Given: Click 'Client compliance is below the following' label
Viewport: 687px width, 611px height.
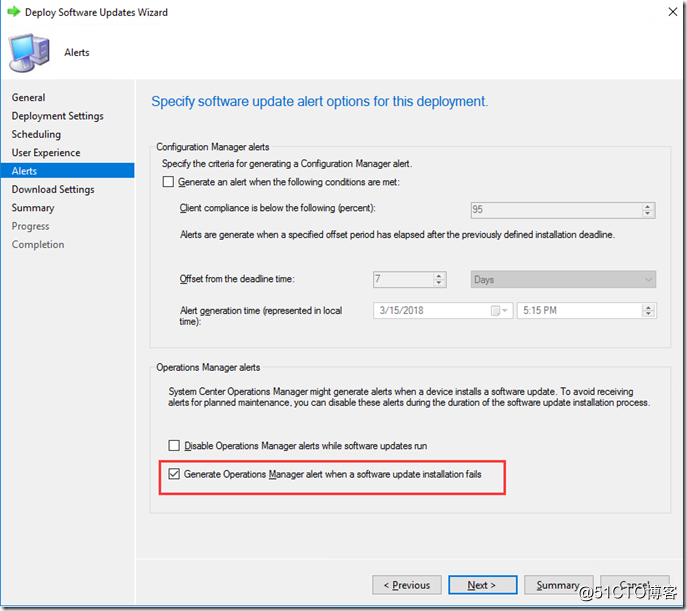Looking at the screenshot, I should [277, 208].
